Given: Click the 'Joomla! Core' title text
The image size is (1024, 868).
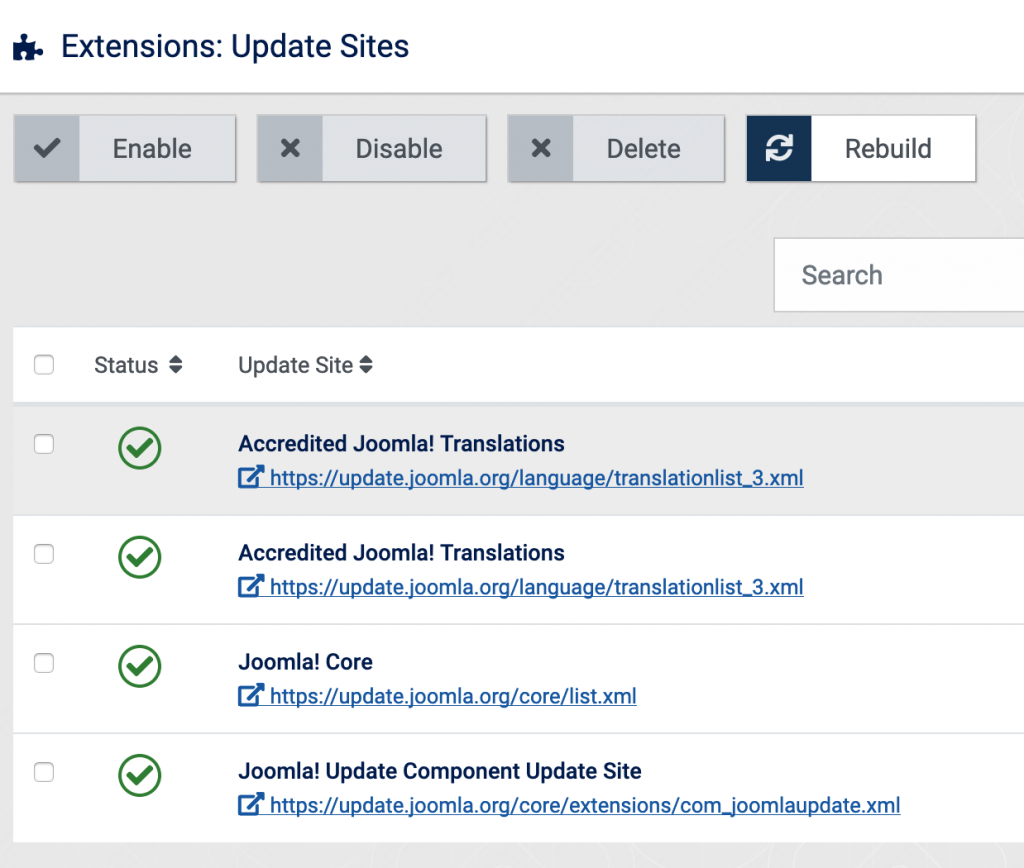Looking at the screenshot, I should (x=305, y=662).
